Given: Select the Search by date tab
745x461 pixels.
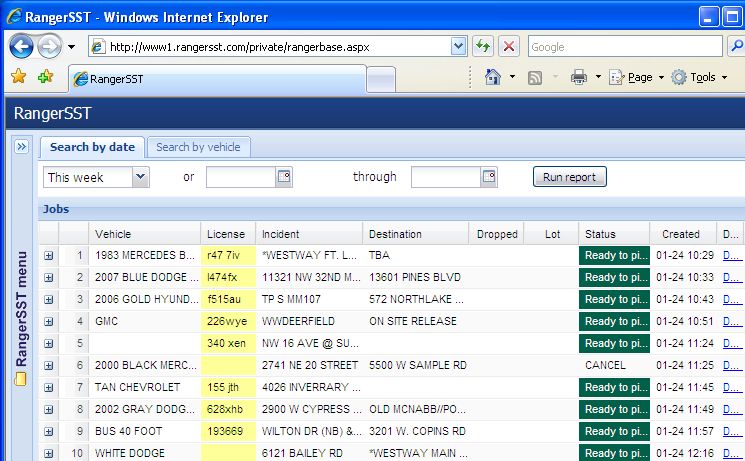Looking at the screenshot, I should coord(92,147).
